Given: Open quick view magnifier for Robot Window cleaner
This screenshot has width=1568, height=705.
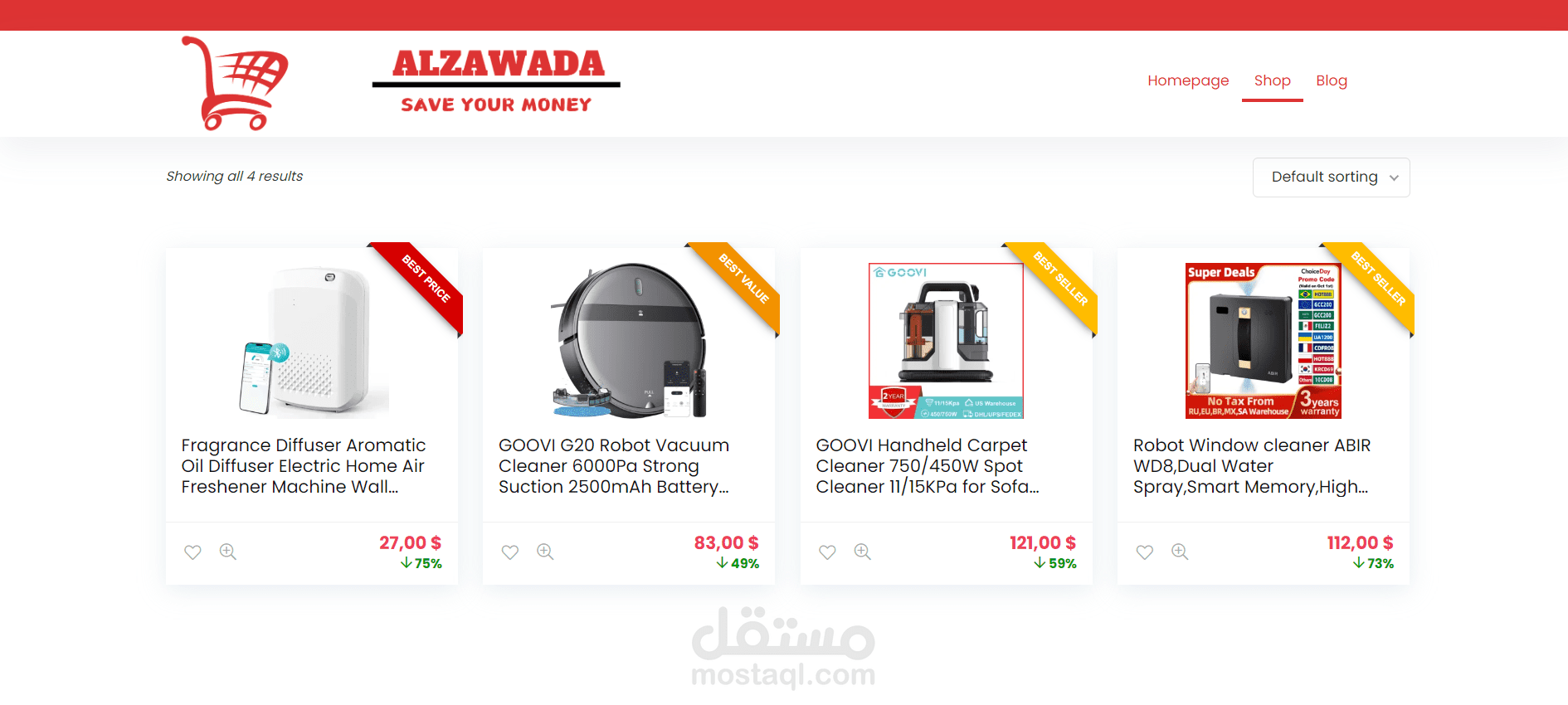Looking at the screenshot, I should [1180, 552].
